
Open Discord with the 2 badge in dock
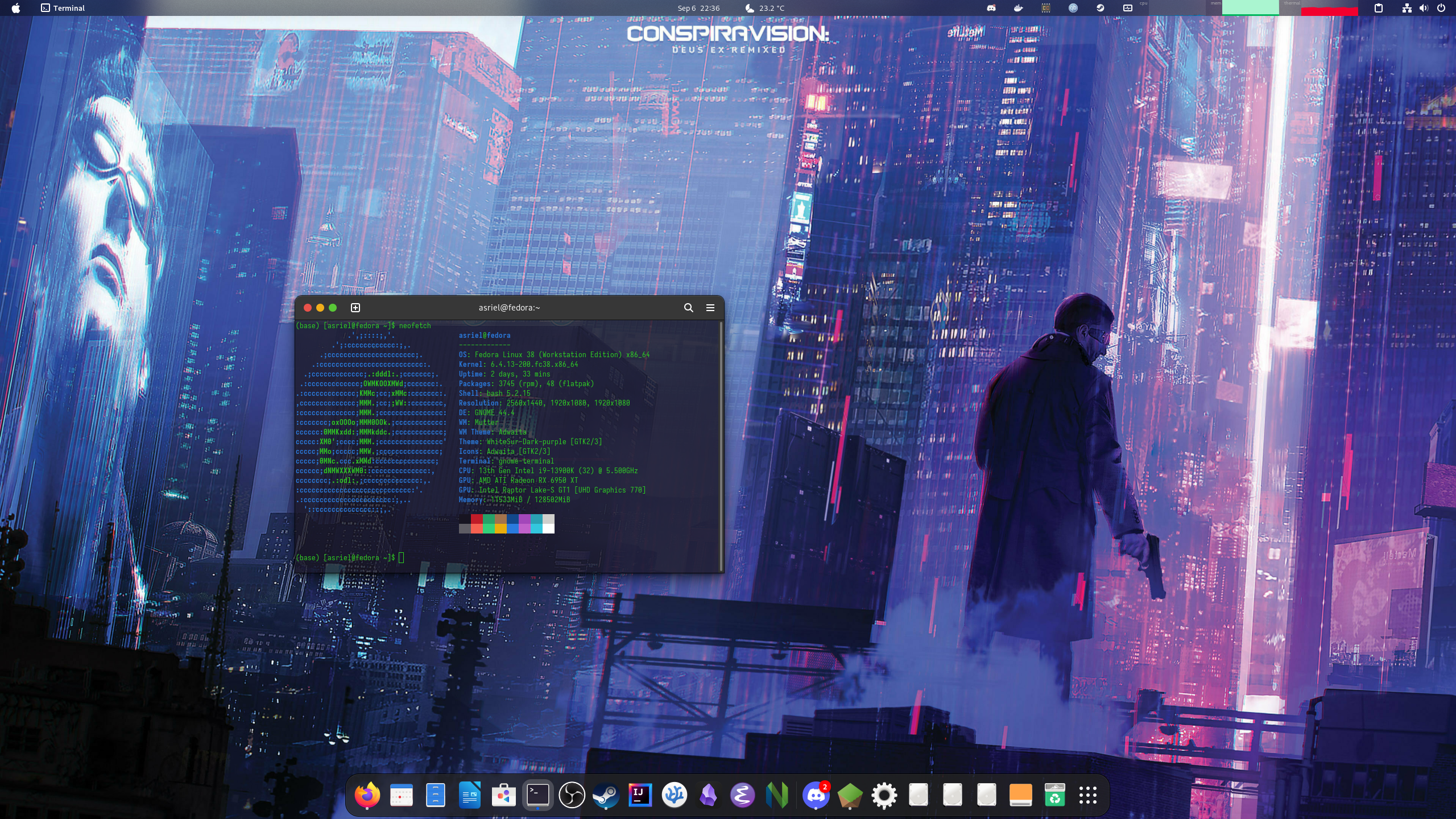coord(816,795)
